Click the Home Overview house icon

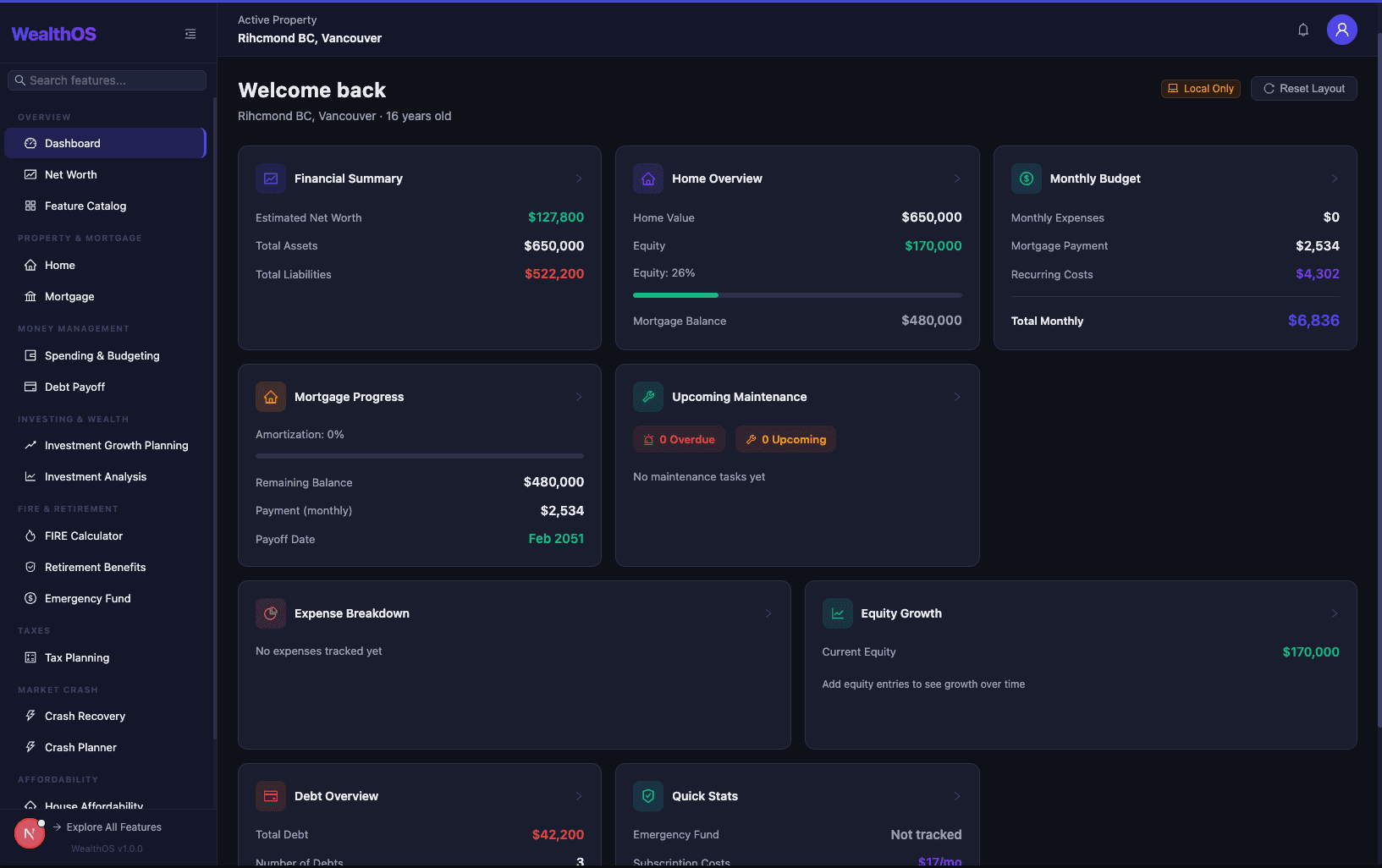coord(647,179)
